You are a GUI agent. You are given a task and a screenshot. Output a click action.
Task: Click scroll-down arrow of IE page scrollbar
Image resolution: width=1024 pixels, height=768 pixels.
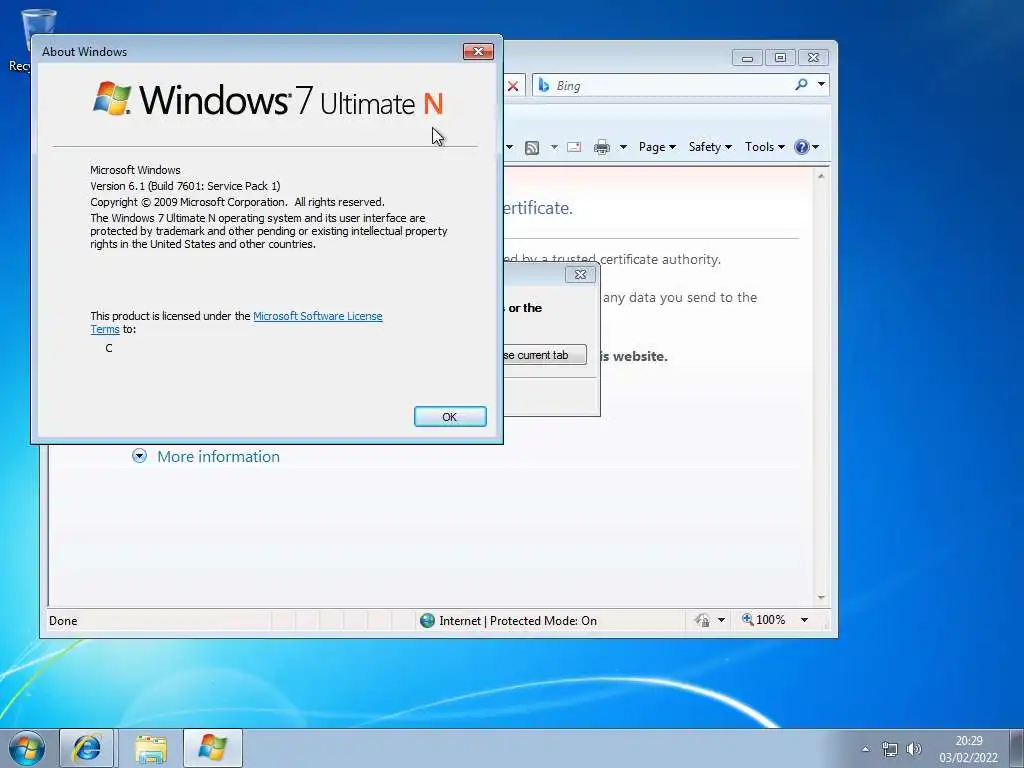[821, 598]
